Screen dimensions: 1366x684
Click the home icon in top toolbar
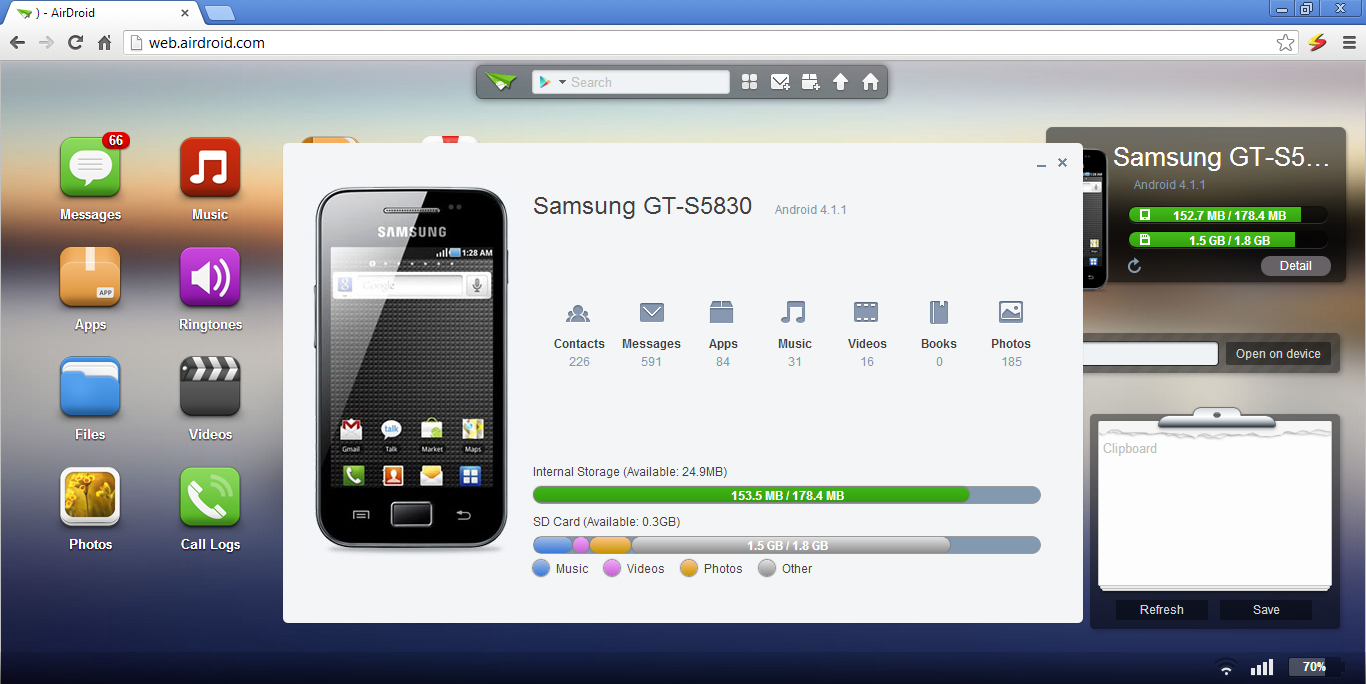pyautogui.click(x=870, y=82)
